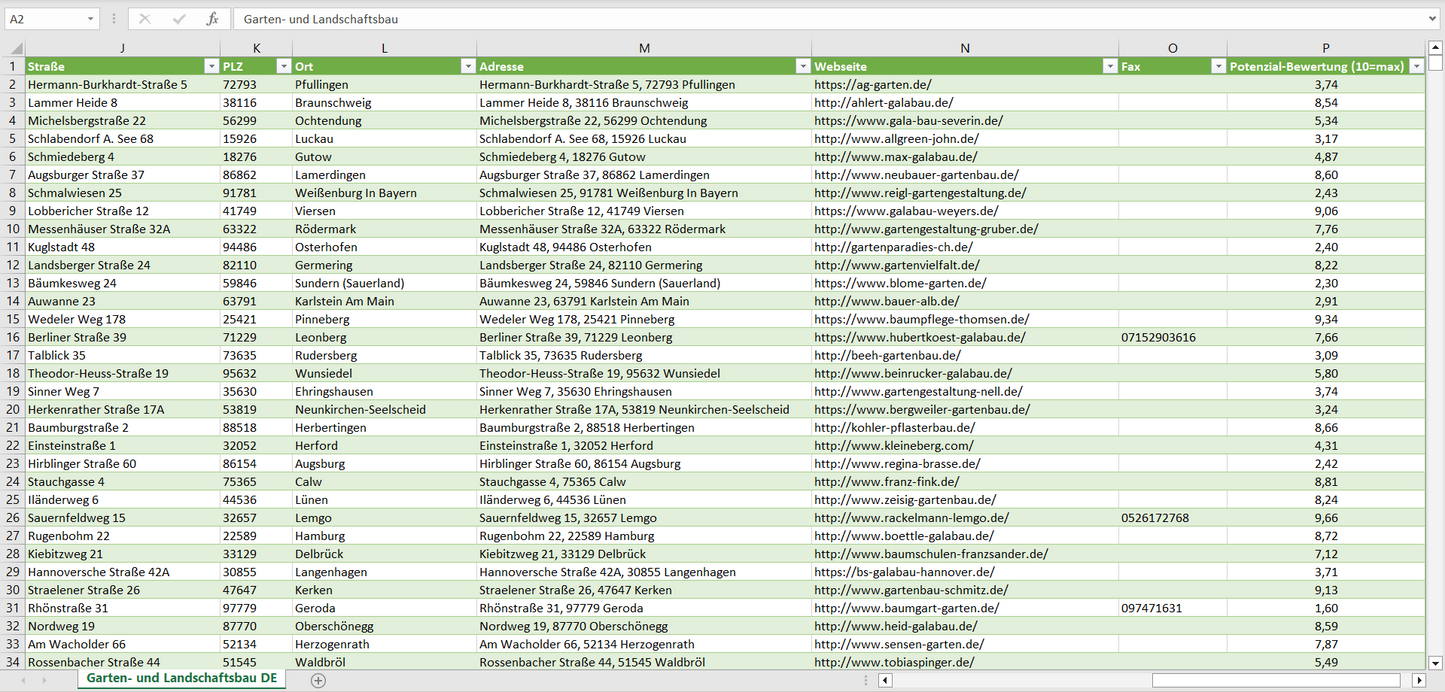Viewport: 1445px width, 692px height.
Task: Open the Webseite column filter dropdown
Action: 1109,67
